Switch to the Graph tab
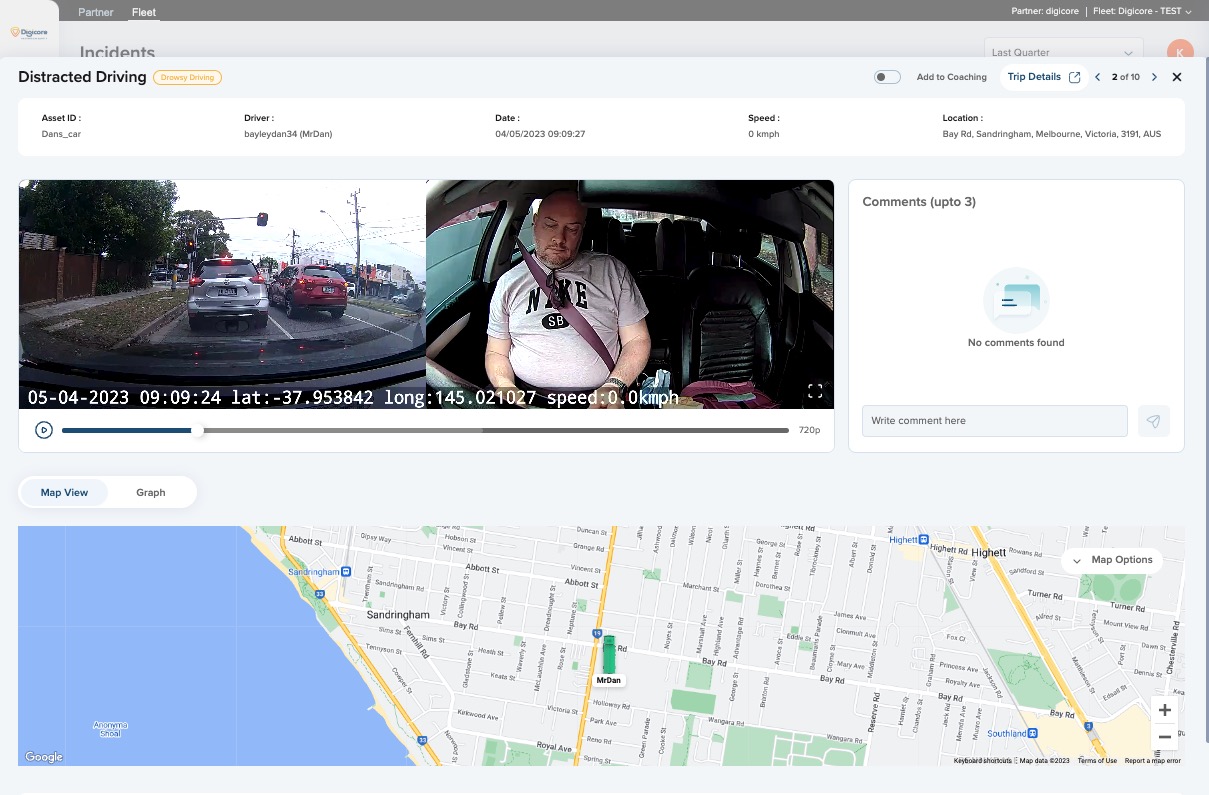 pyautogui.click(x=151, y=492)
